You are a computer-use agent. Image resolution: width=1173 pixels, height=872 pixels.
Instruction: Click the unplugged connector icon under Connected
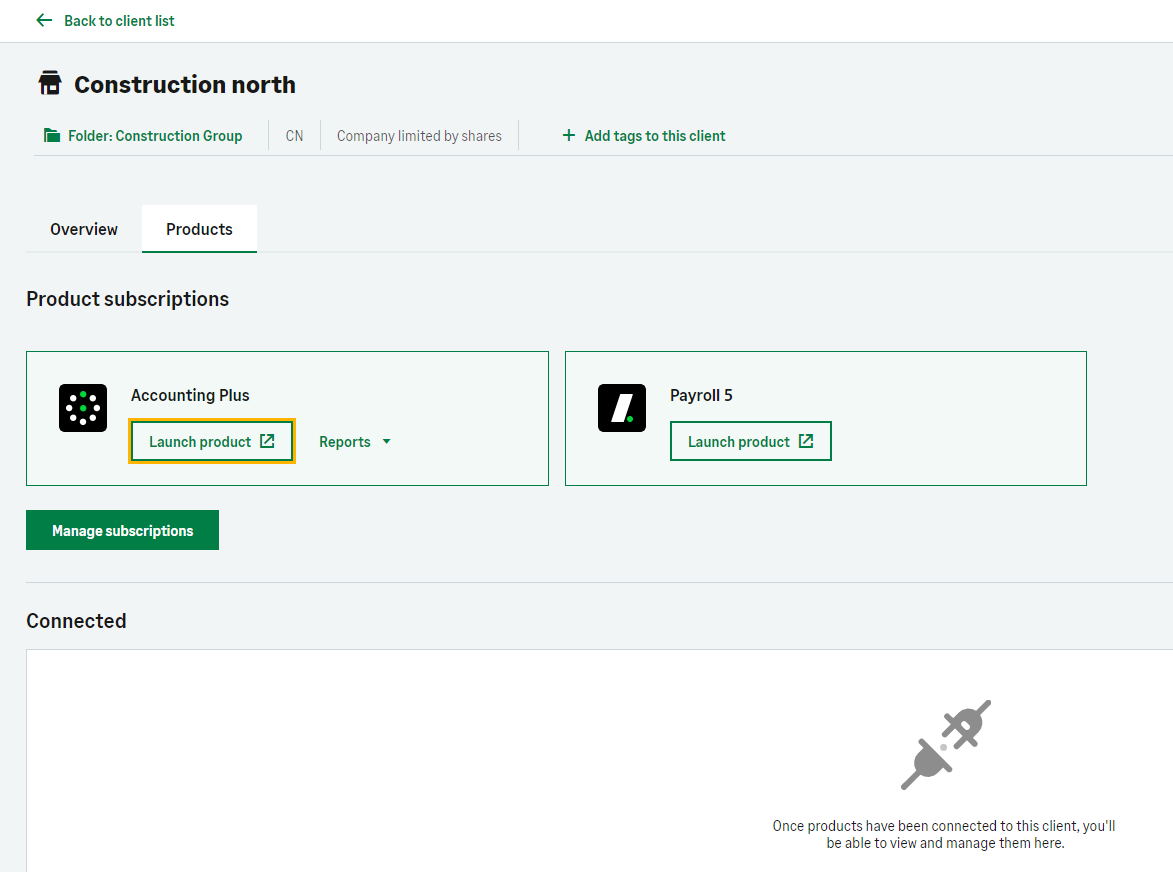pyautogui.click(x=945, y=745)
